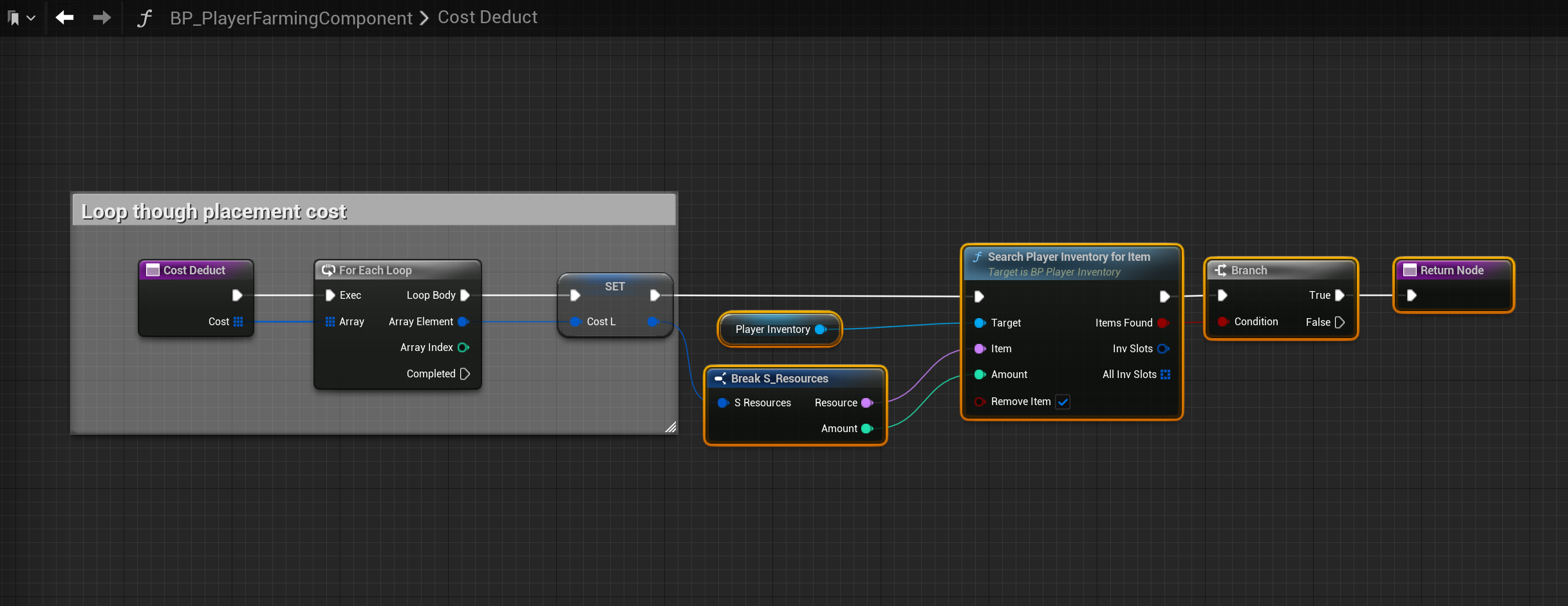The image size is (1568, 606).
Task: Click the Items Found boolean pin
Action: [1162, 323]
